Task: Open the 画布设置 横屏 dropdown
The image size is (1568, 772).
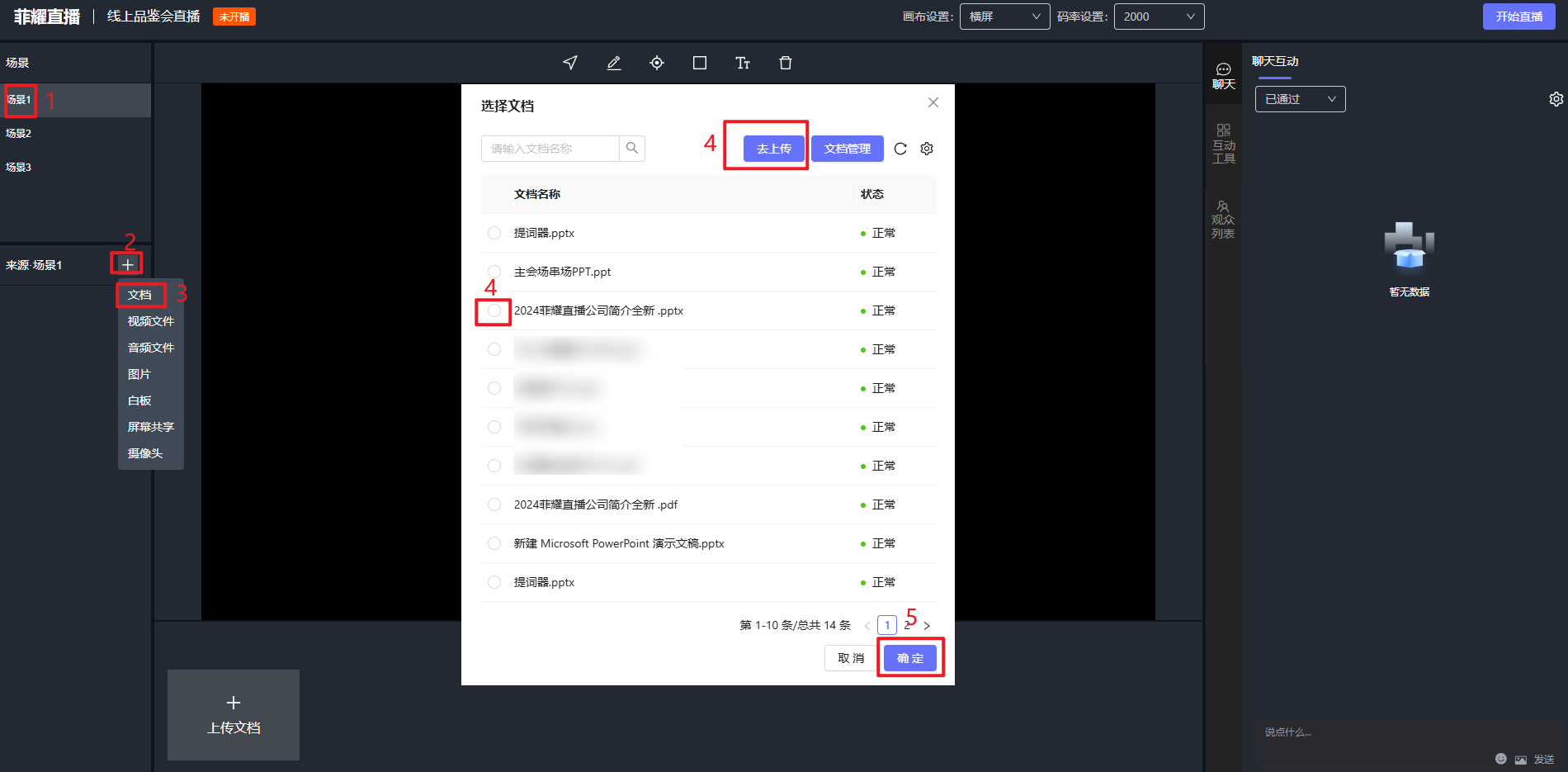Action: [x=1004, y=17]
